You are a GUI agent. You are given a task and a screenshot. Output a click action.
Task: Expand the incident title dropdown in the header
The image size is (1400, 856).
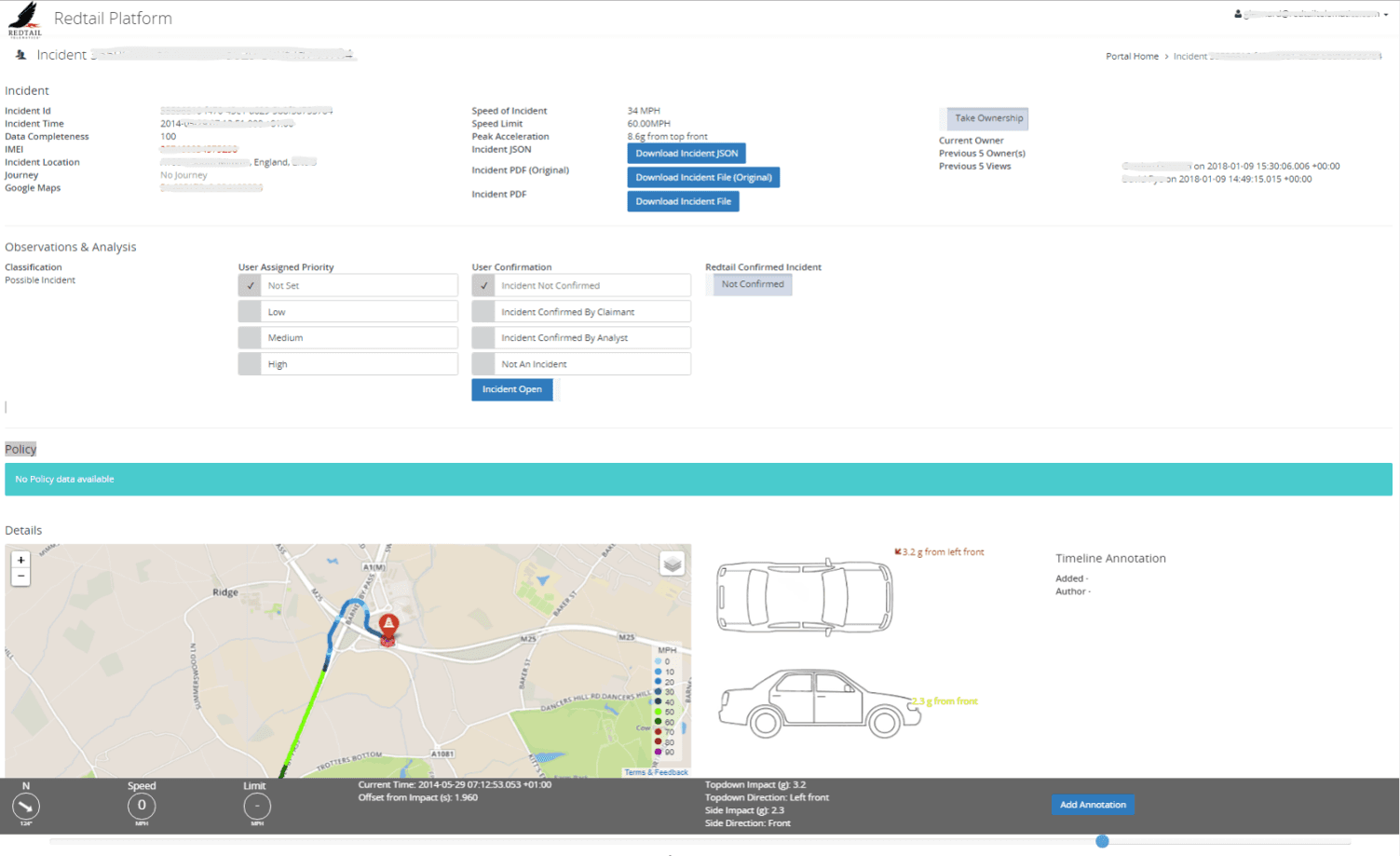click(x=350, y=53)
